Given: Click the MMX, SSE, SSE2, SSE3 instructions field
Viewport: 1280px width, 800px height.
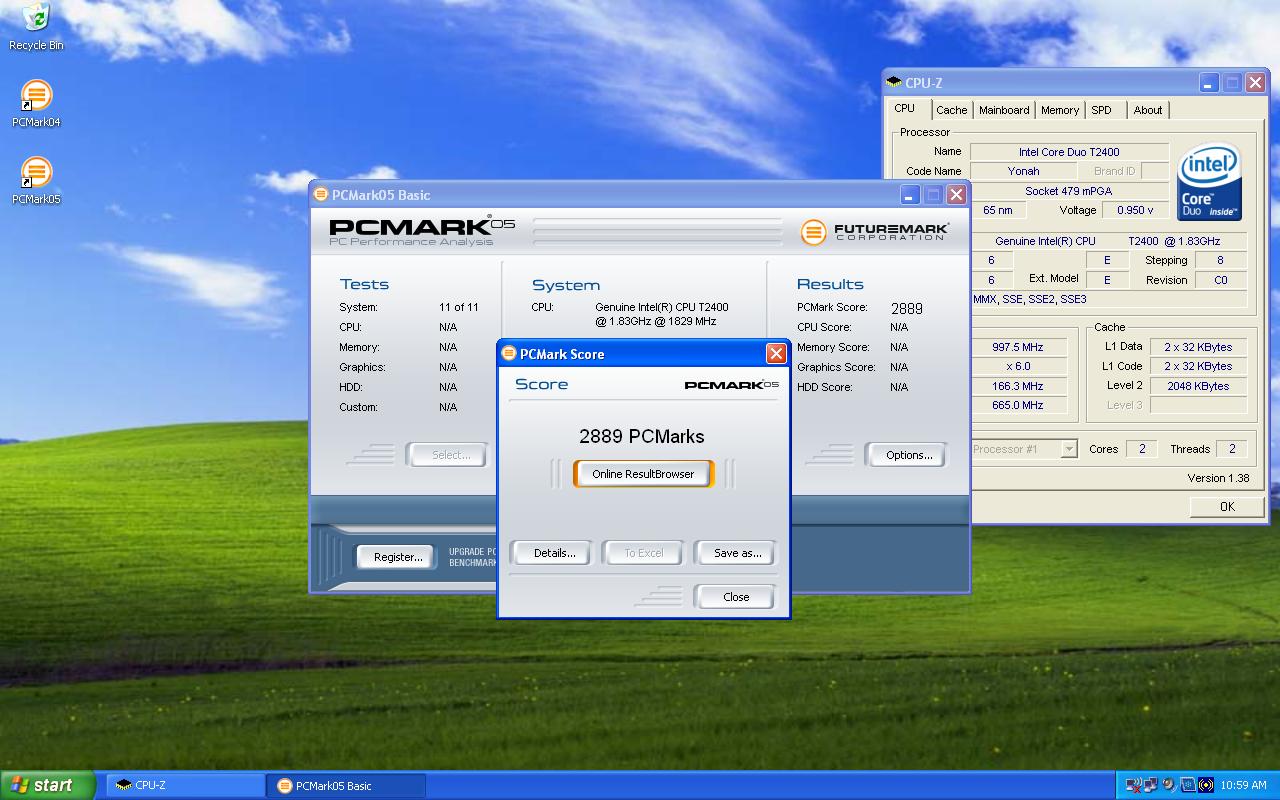Looking at the screenshot, I should click(x=1108, y=299).
